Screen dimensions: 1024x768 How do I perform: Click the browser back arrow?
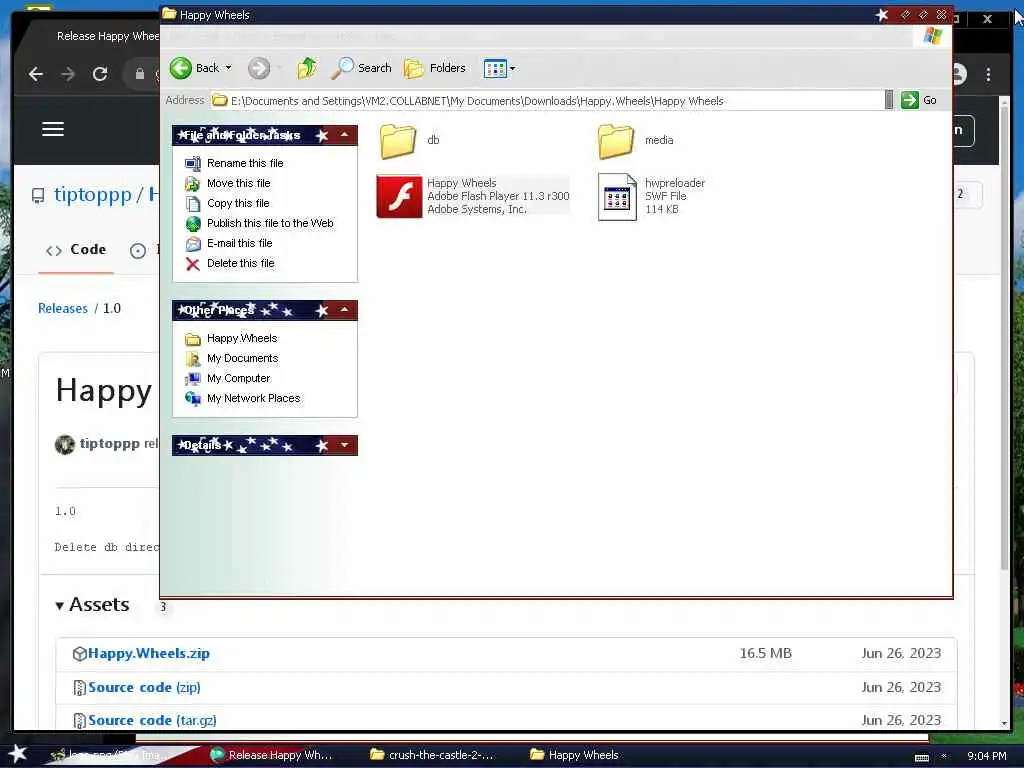click(36, 74)
